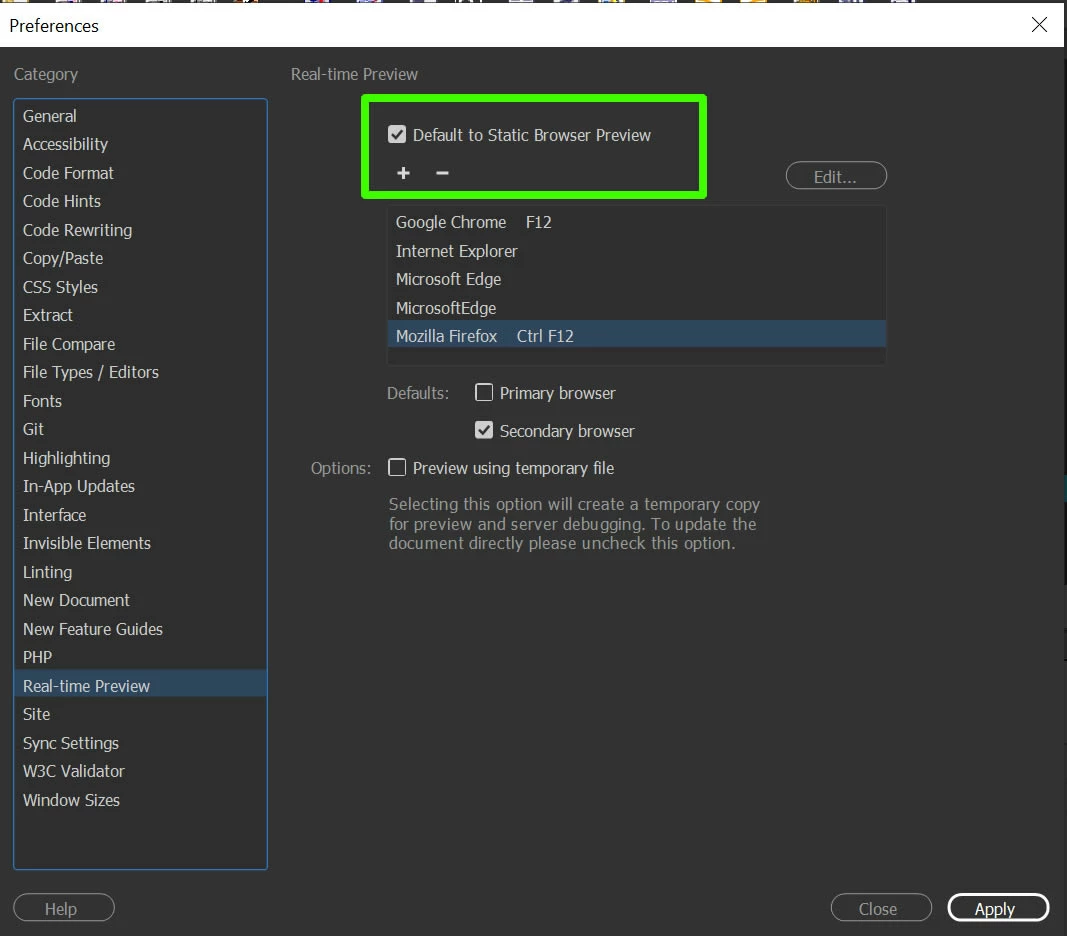Switch to the Sync Settings category

(140, 743)
